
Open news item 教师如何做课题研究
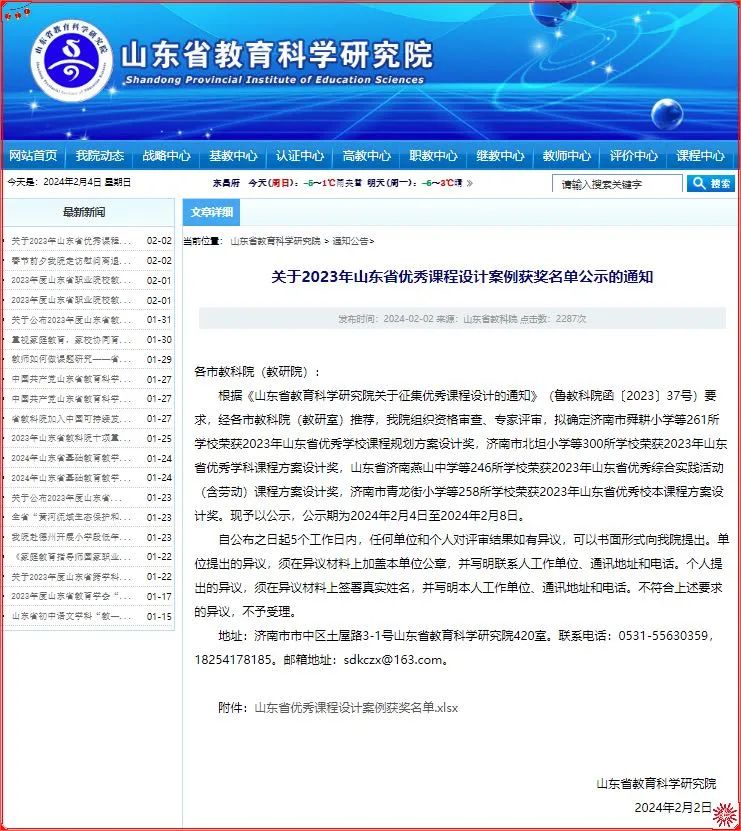(71, 359)
